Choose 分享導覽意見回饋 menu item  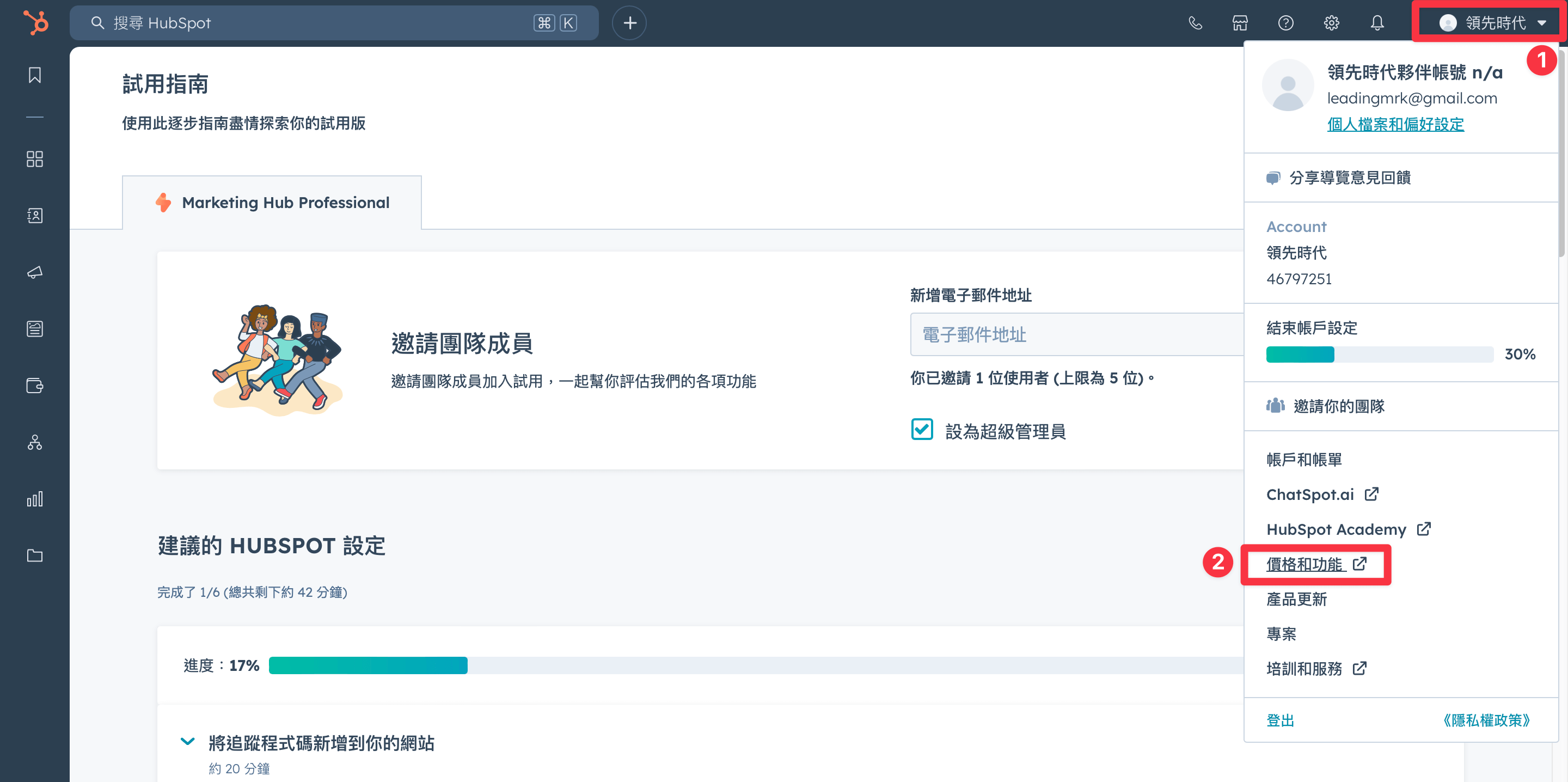click(x=1401, y=178)
